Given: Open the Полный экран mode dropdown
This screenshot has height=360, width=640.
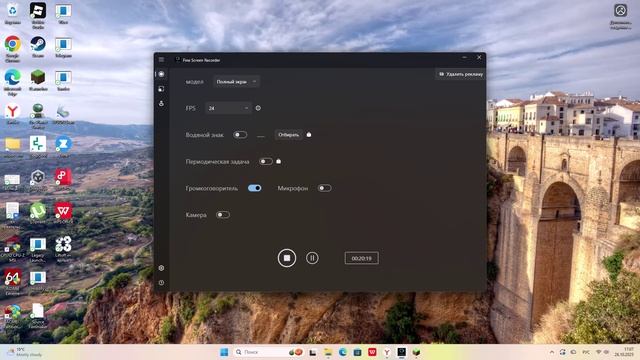Looking at the screenshot, I should [x=237, y=82].
